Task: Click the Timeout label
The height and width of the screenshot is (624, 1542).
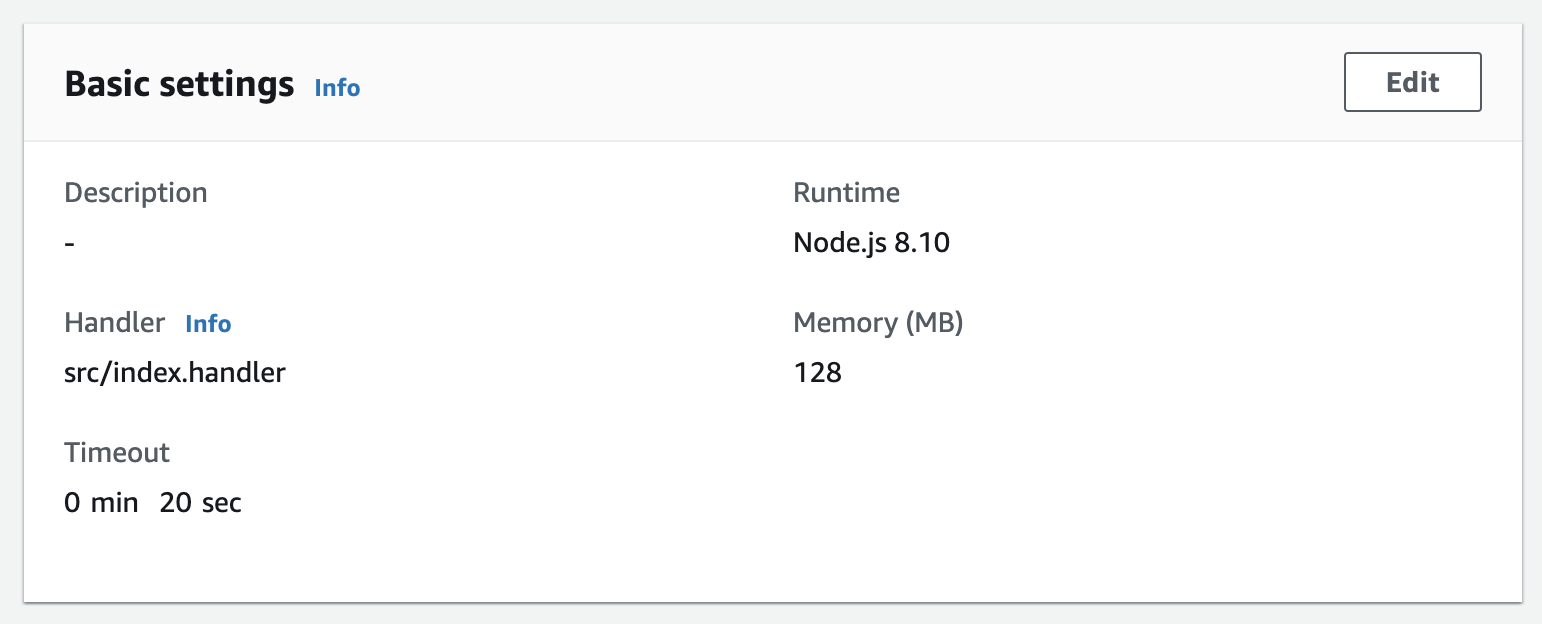Action: tap(117, 452)
